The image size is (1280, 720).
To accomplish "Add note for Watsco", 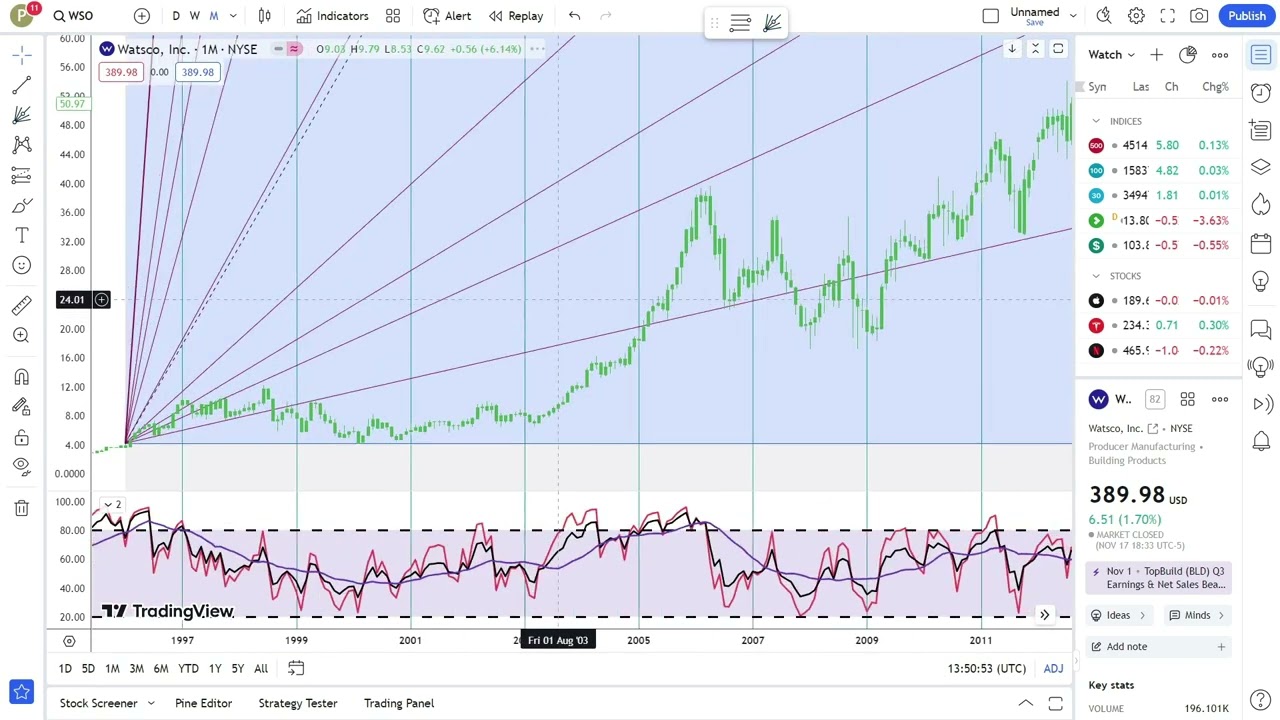I will click(x=1159, y=647).
